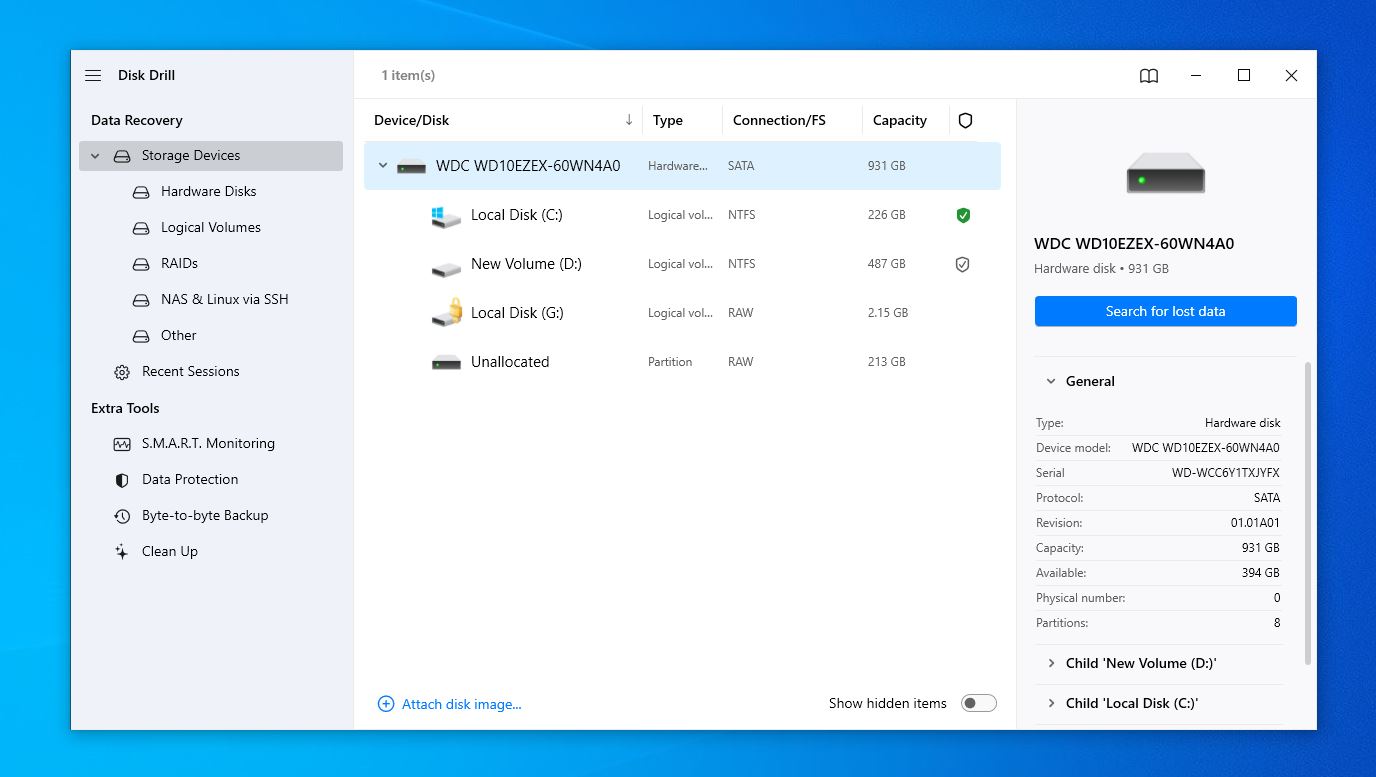Image resolution: width=1376 pixels, height=777 pixels.
Task: Open the hamburger menu next to Disk Drill
Action: click(x=93, y=75)
